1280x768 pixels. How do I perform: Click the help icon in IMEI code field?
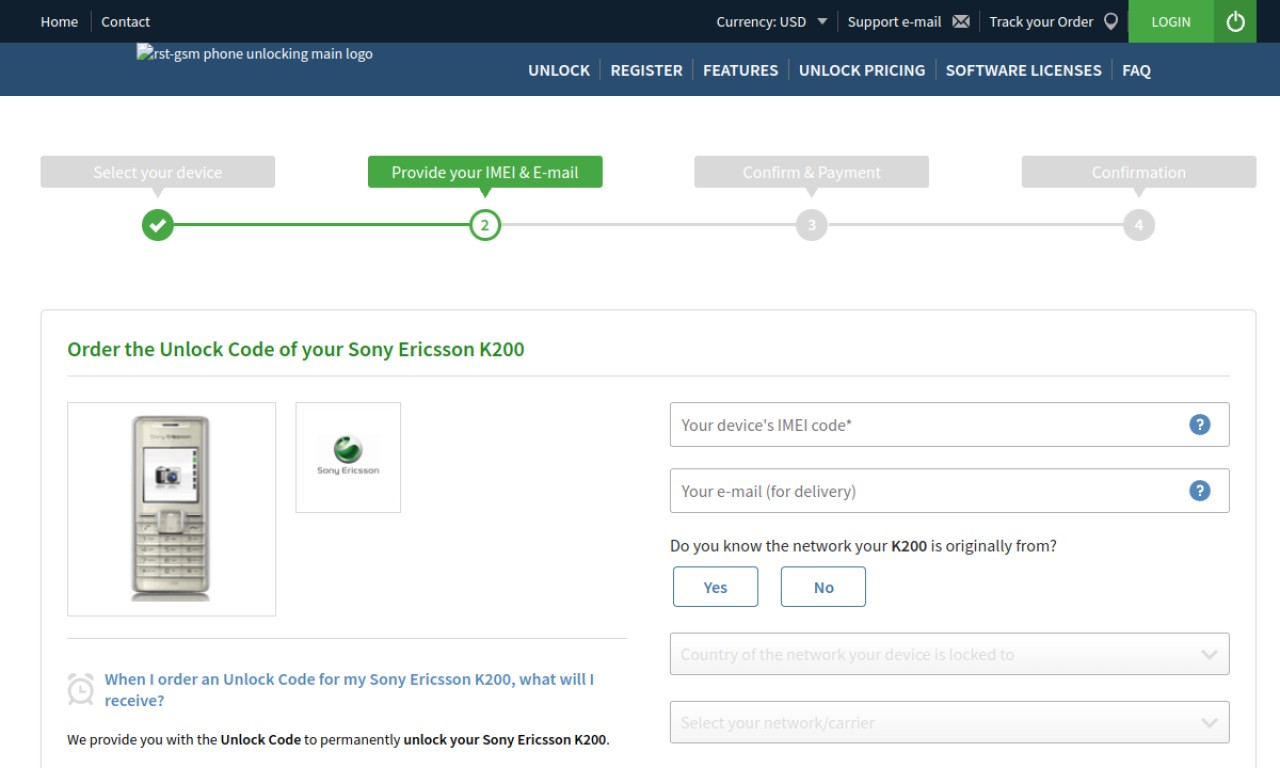click(x=1200, y=424)
